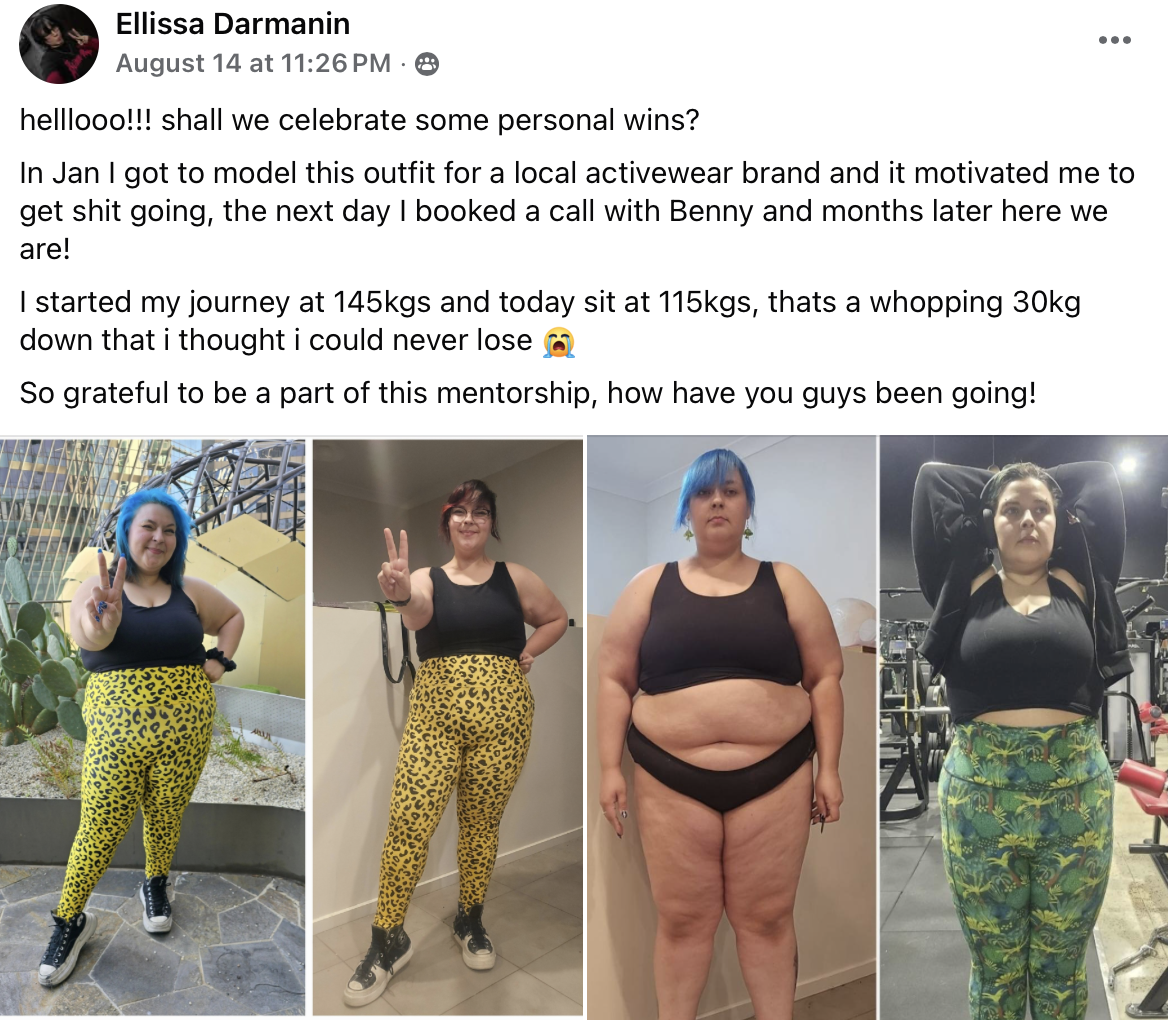Open the outdoor photo with cactus plants
This screenshot has height=1020, width=1168.
pyautogui.click(x=152, y=726)
